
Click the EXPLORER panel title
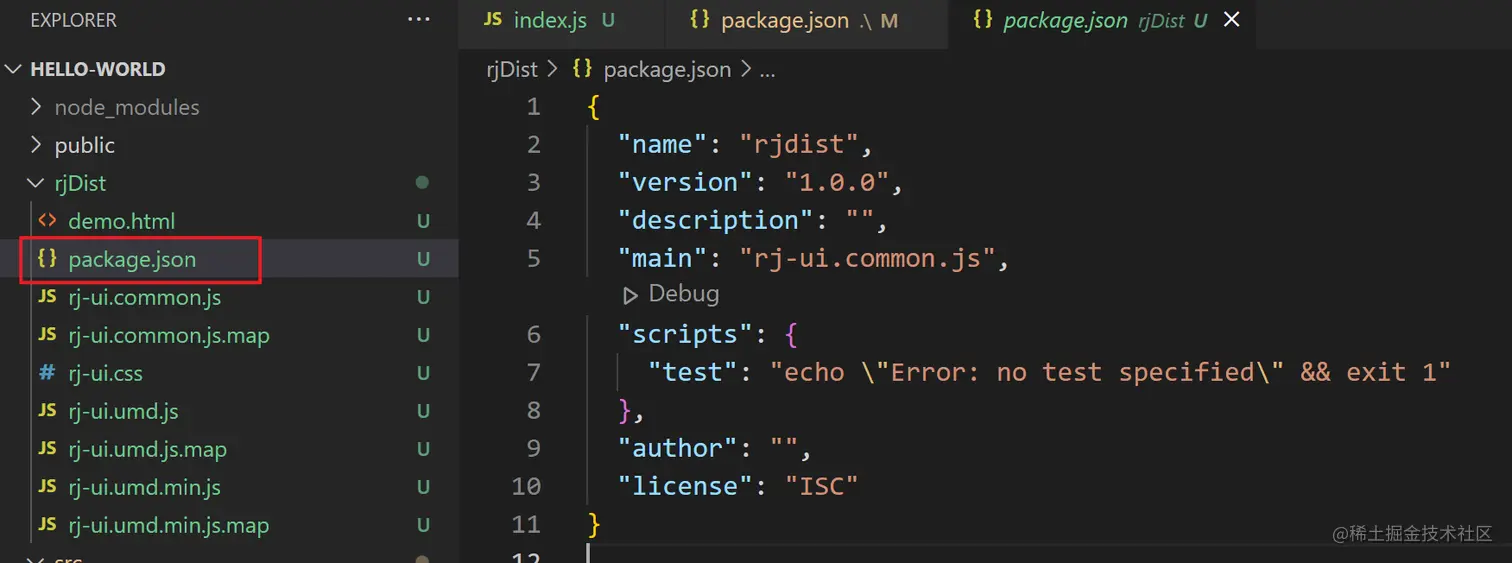[x=73, y=20]
